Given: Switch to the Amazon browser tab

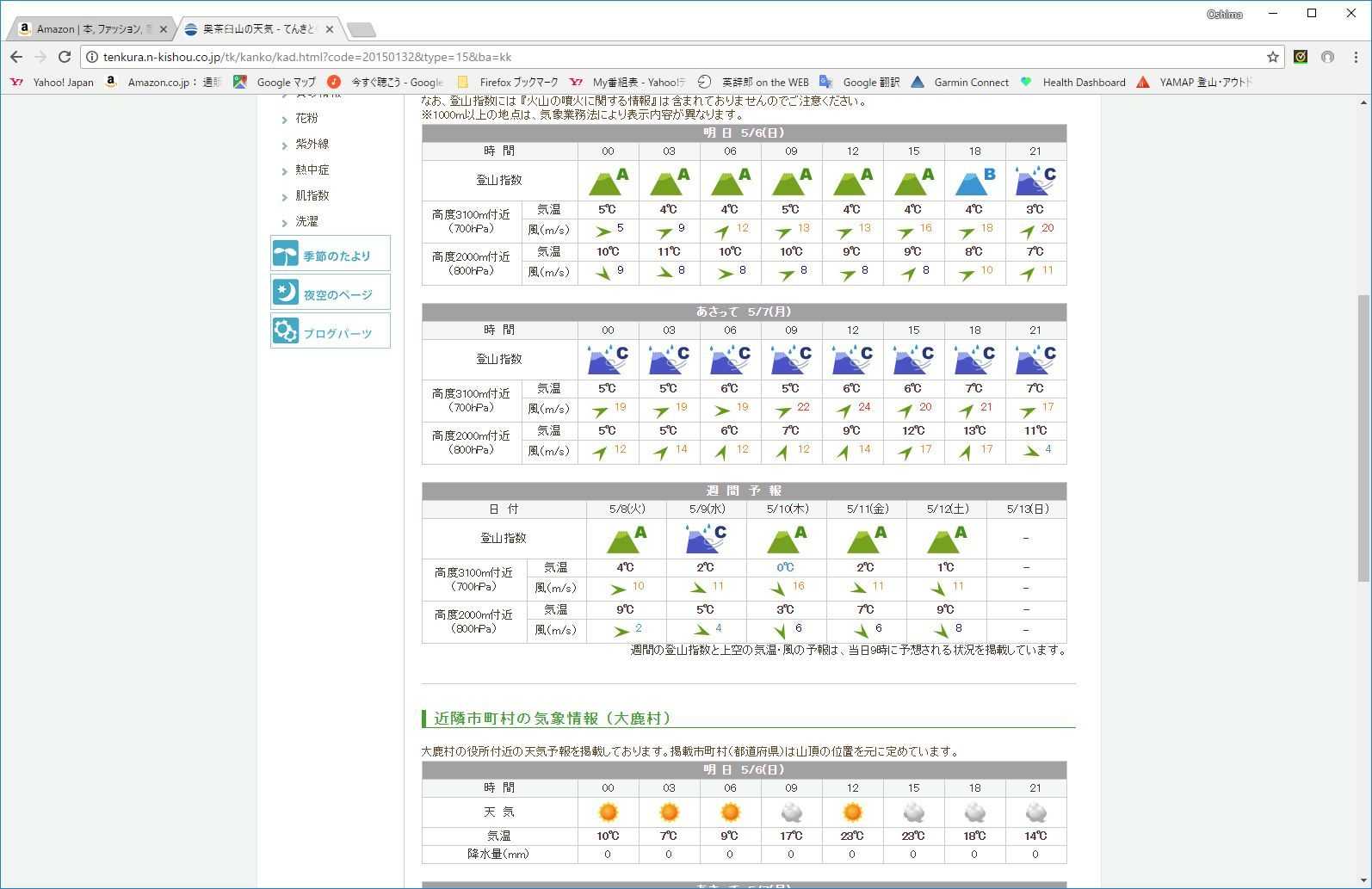Looking at the screenshot, I should pos(90,29).
